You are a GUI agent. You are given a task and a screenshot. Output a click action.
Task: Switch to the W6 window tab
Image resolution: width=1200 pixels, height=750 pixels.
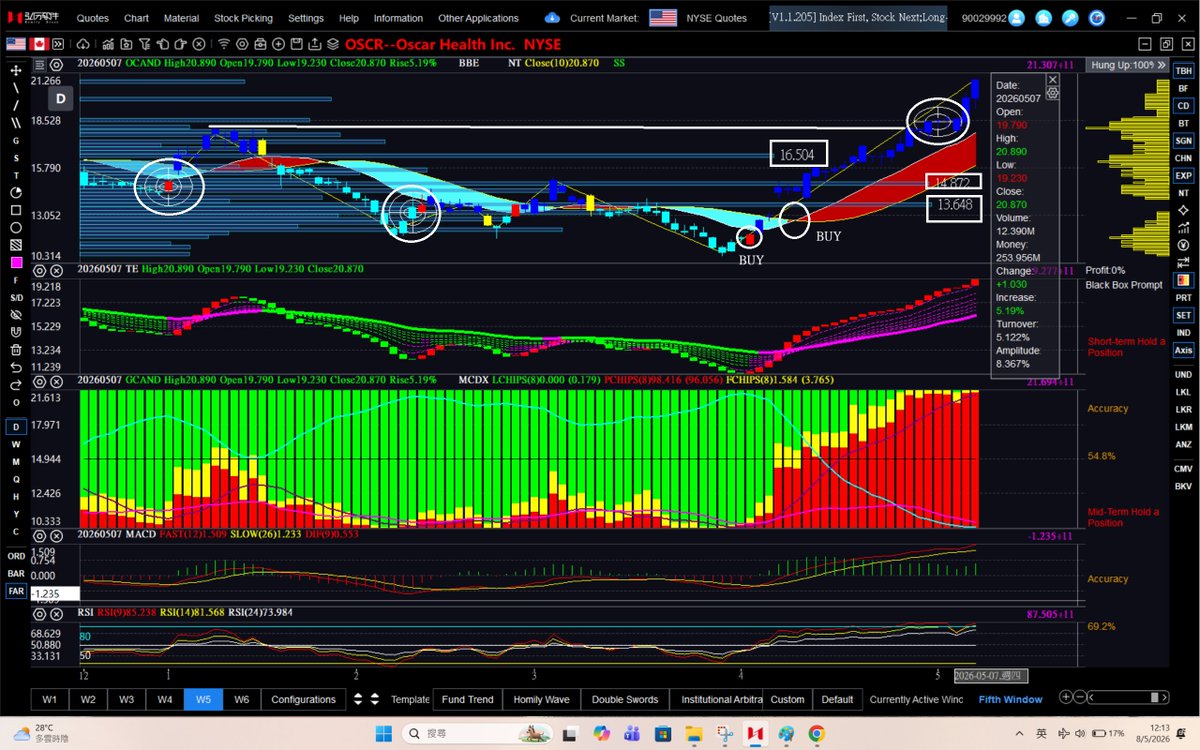[241, 699]
